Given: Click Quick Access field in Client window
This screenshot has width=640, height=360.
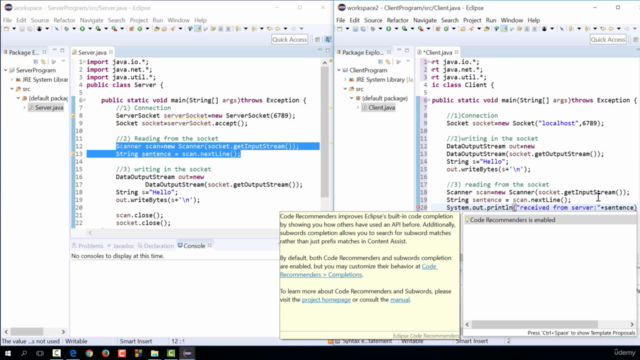Looking at the screenshot, I should 608,39.
